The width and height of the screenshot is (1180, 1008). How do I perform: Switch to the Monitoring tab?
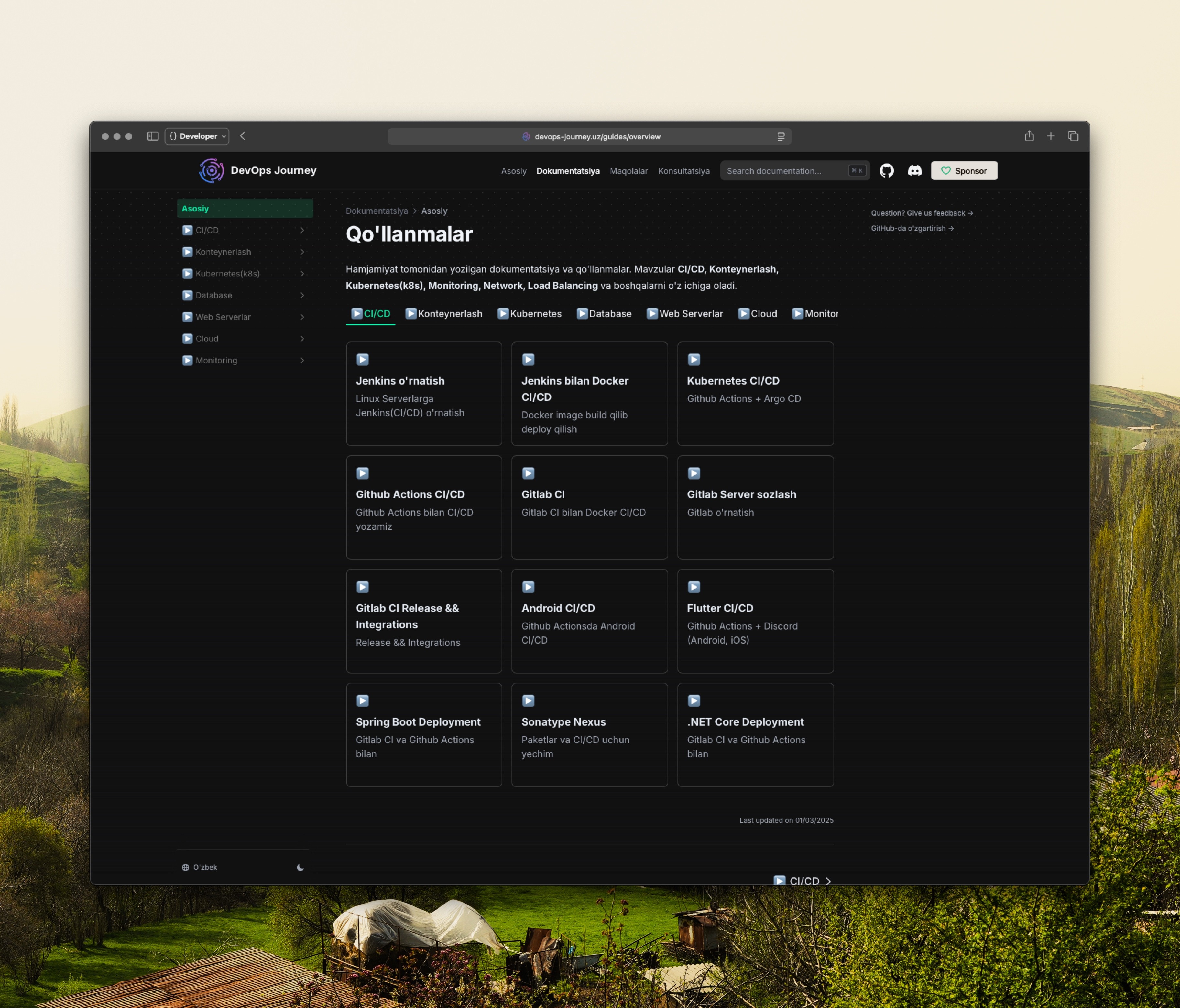814,314
